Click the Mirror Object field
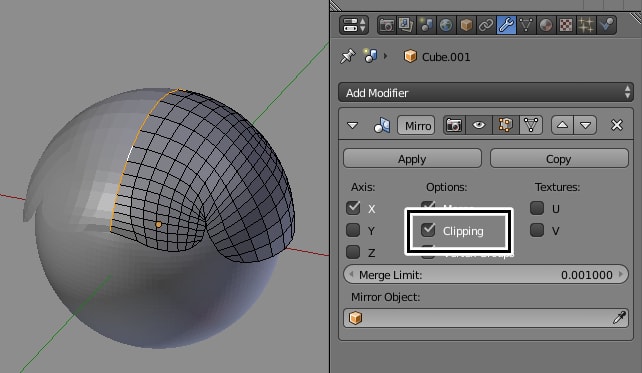Viewport: 642px width, 373px height. [486, 318]
